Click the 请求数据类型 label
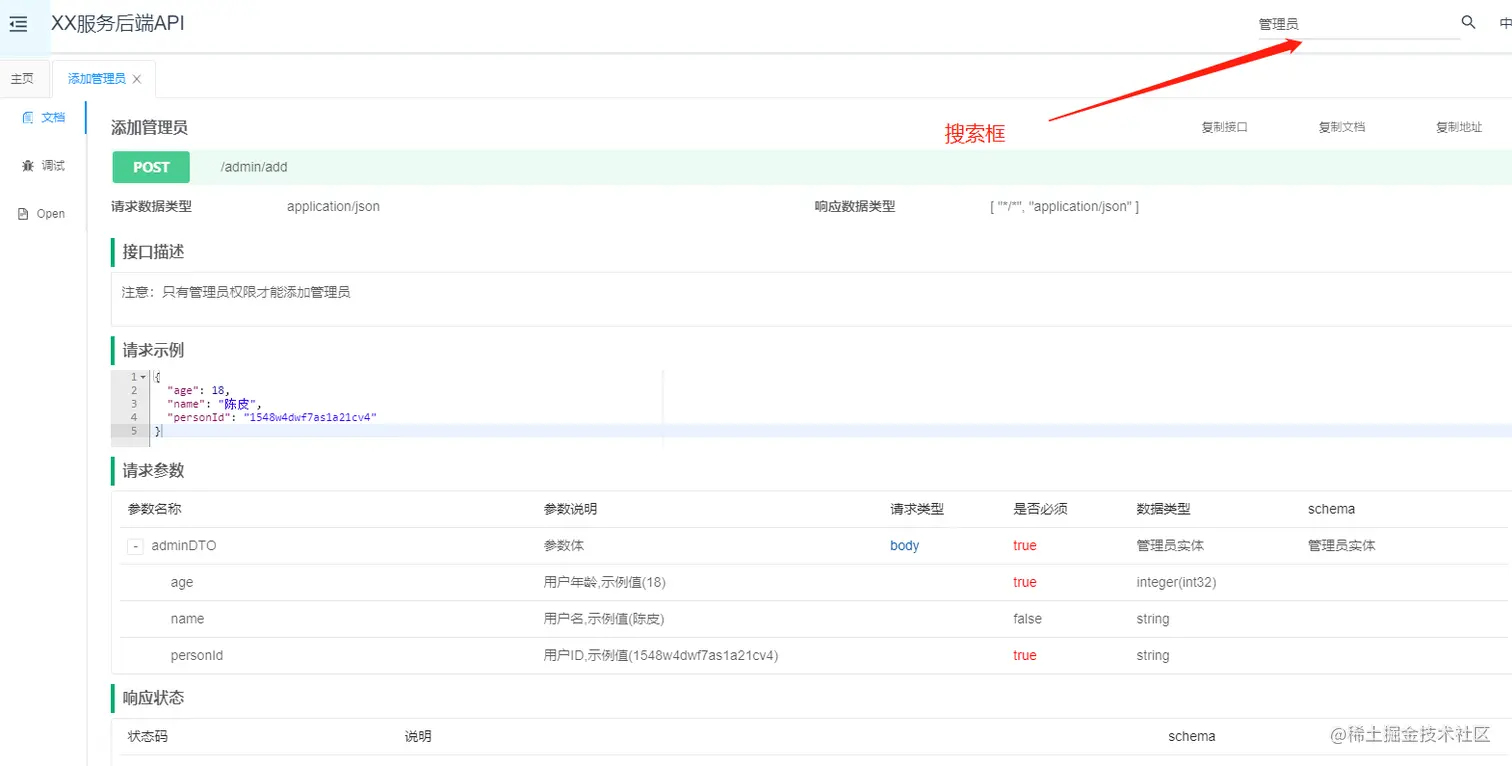 [x=151, y=207]
